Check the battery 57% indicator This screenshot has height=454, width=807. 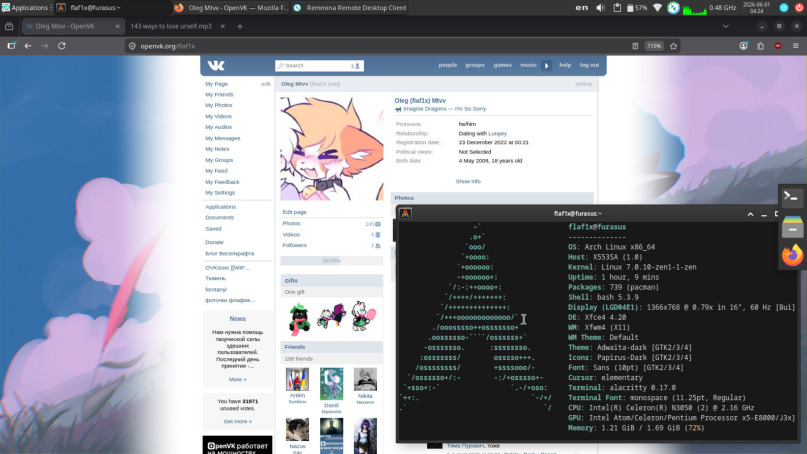(x=637, y=8)
